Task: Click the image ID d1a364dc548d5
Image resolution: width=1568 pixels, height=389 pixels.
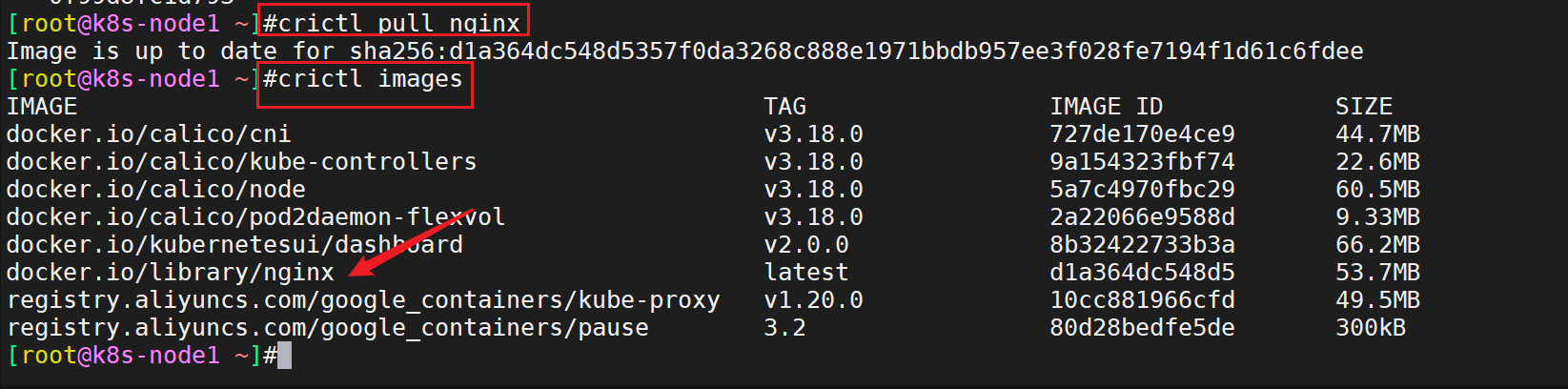Action: pyautogui.click(x=1142, y=273)
